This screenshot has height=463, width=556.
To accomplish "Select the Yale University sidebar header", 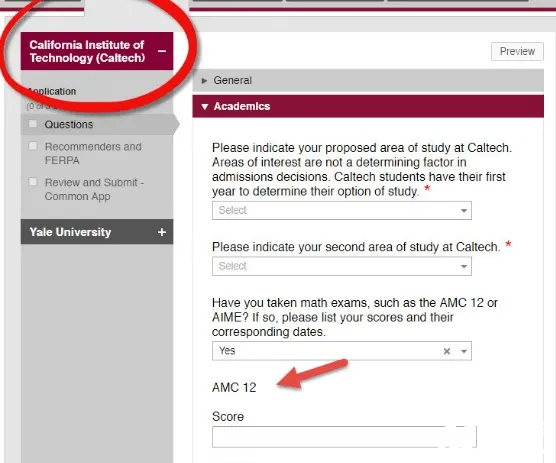I will coord(97,232).
